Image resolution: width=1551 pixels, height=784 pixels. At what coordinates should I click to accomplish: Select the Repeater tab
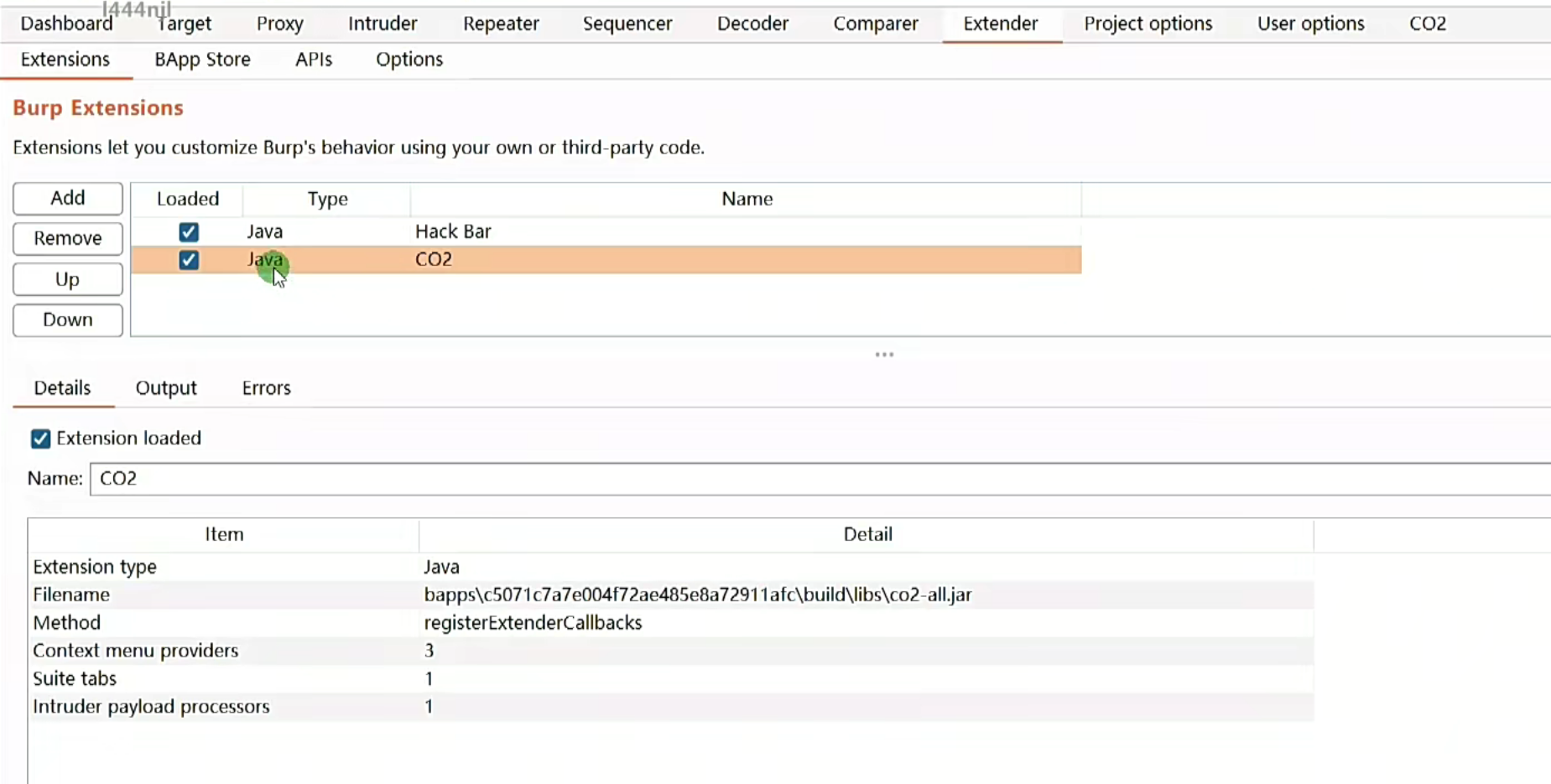click(501, 23)
